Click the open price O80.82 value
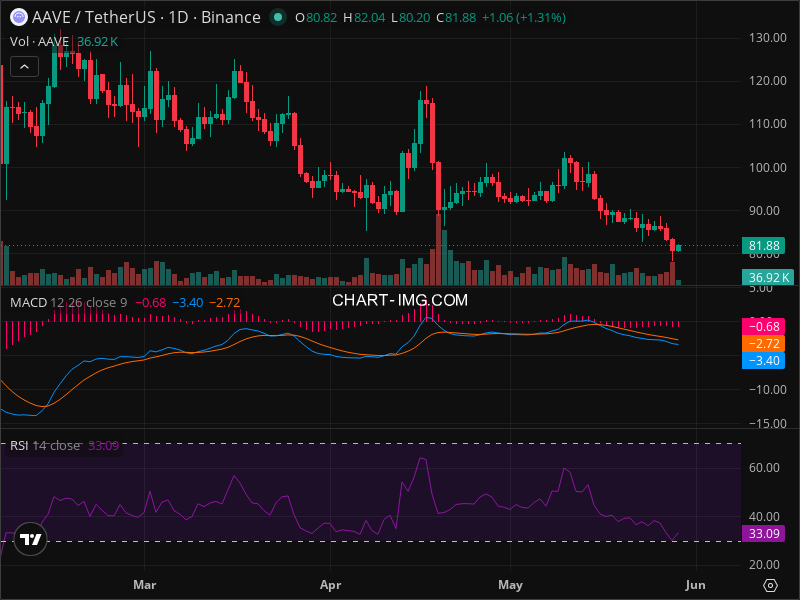 coord(316,18)
